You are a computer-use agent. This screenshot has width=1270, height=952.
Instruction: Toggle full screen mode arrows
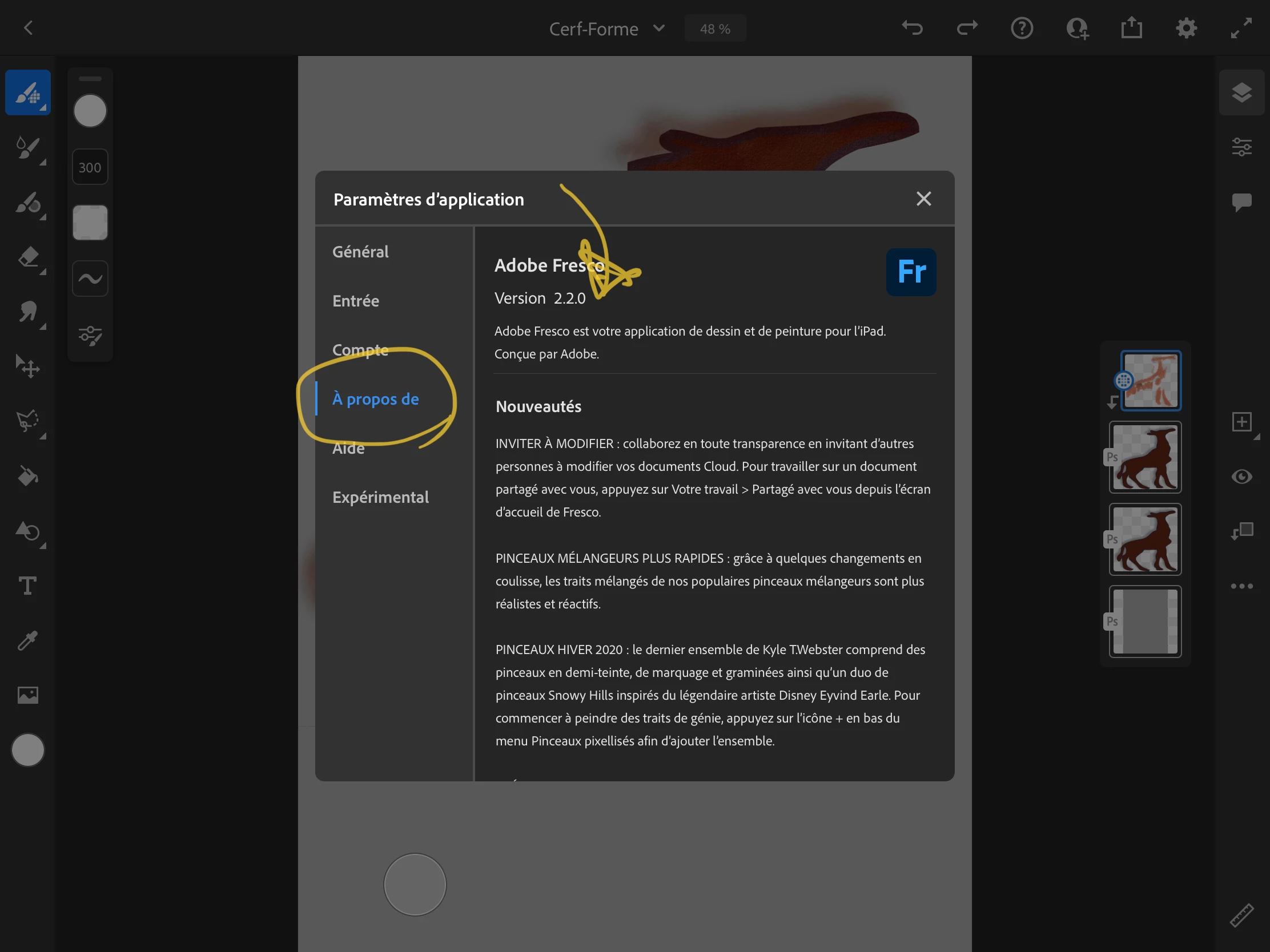1241,28
